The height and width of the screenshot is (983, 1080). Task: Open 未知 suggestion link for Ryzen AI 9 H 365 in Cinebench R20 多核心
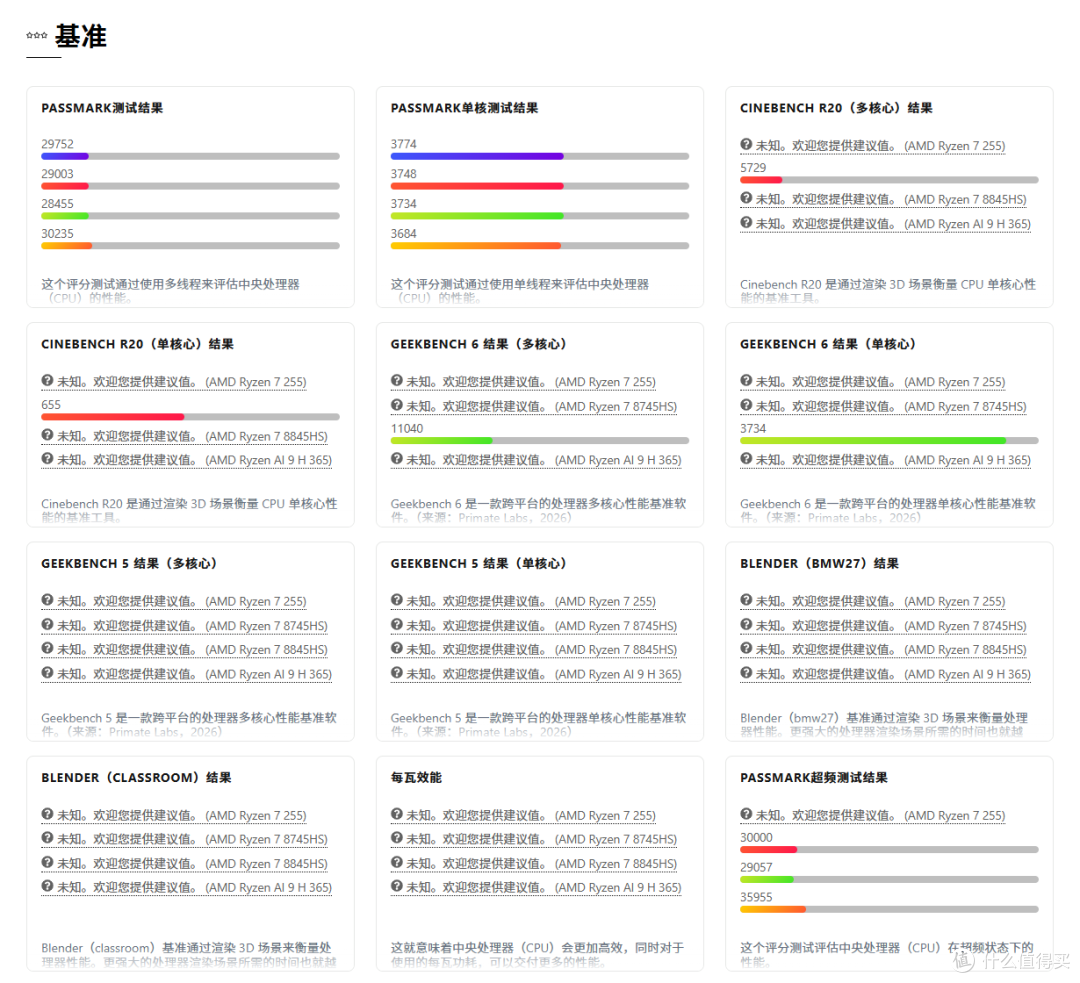click(886, 224)
